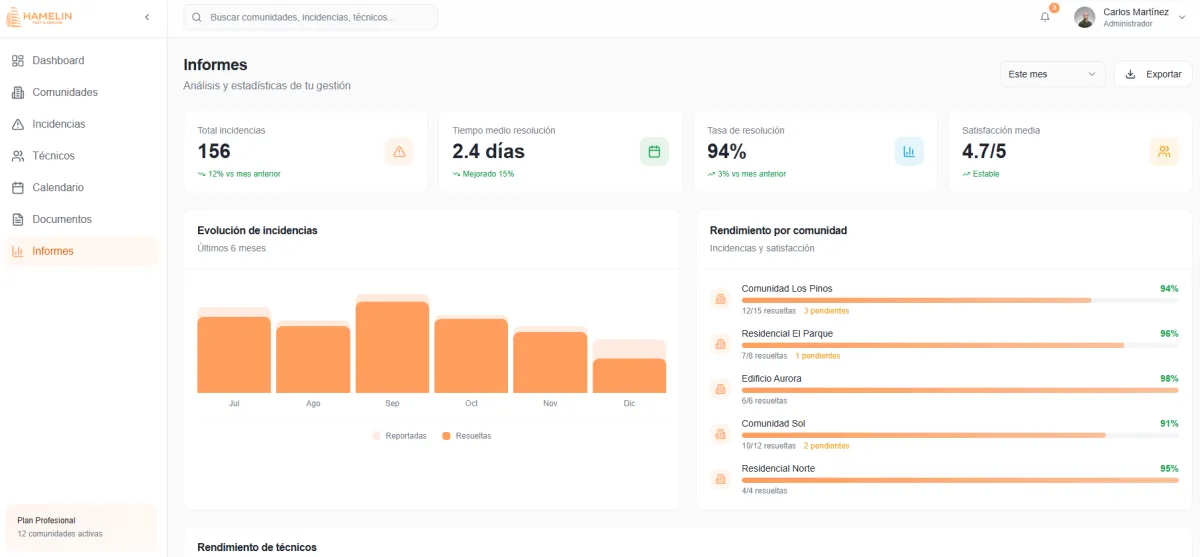1200x557 pixels.
Task: Click the users icon in Satisfacción media card
Action: [x=1164, y=152]
